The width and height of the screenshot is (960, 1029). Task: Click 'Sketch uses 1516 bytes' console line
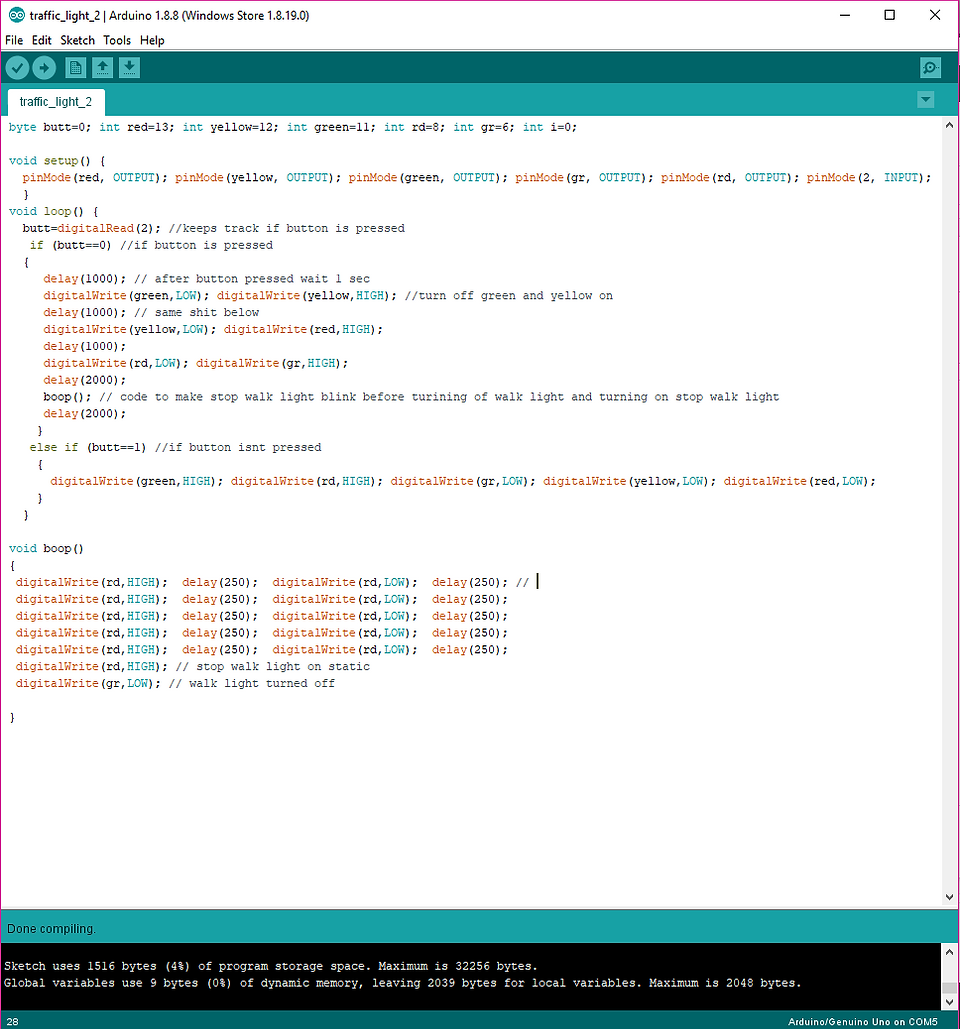click(270, 966)
